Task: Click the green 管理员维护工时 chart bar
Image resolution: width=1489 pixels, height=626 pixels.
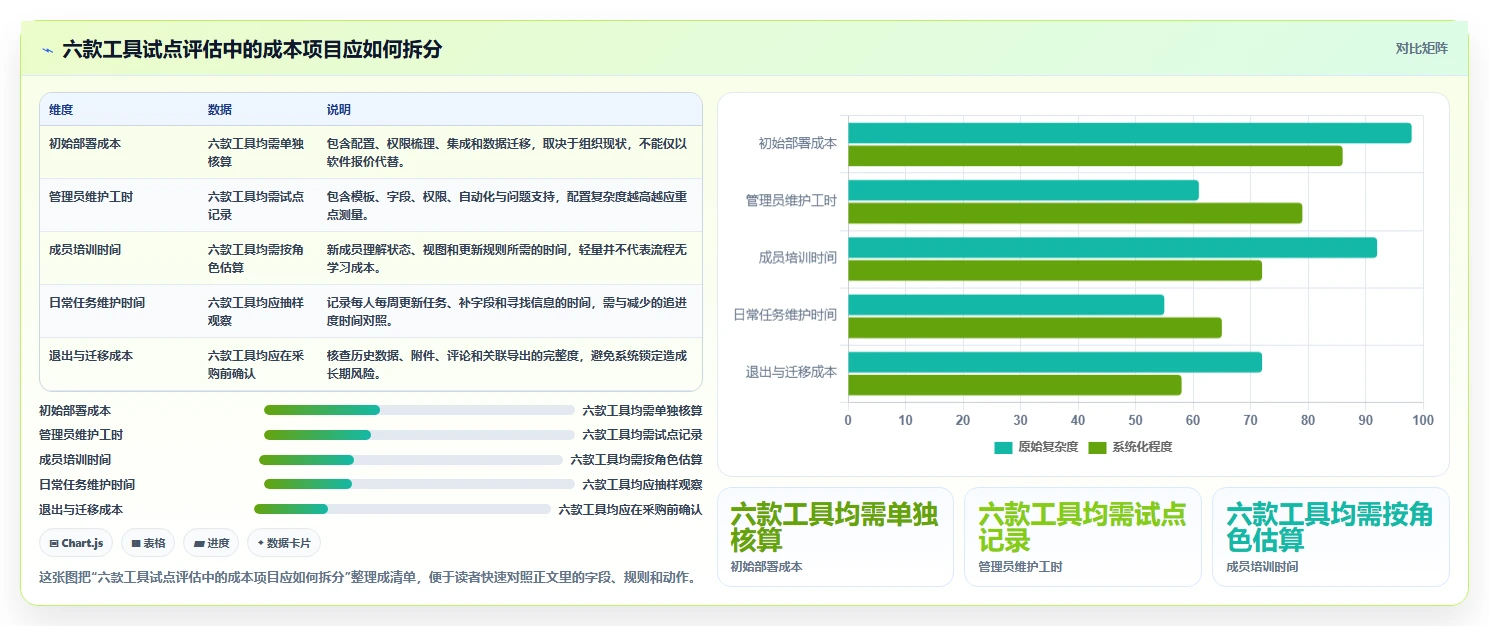Action: click(x=1075, y=213)
